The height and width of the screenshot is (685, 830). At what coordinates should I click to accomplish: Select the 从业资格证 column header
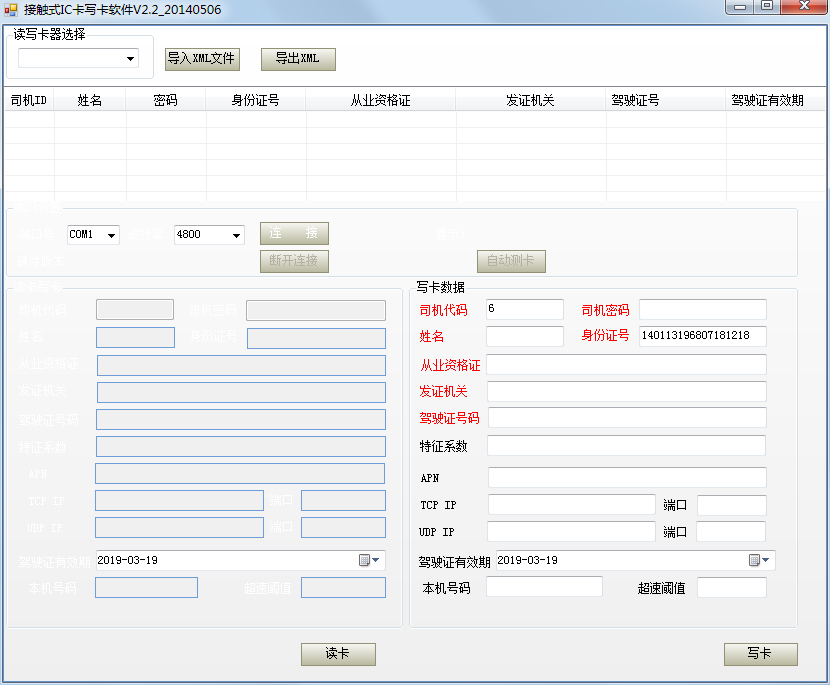pyautogui.click(x=380, y=101)
